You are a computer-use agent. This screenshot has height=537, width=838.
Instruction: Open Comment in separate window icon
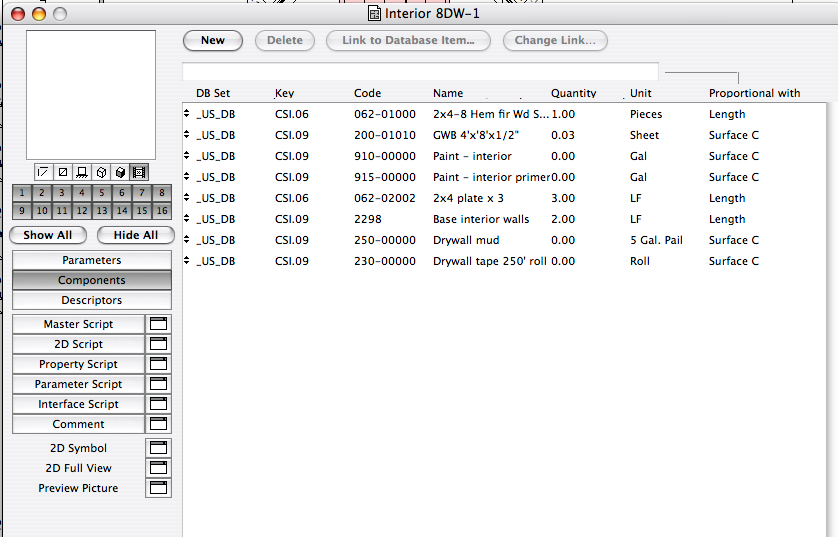point(158,424)
